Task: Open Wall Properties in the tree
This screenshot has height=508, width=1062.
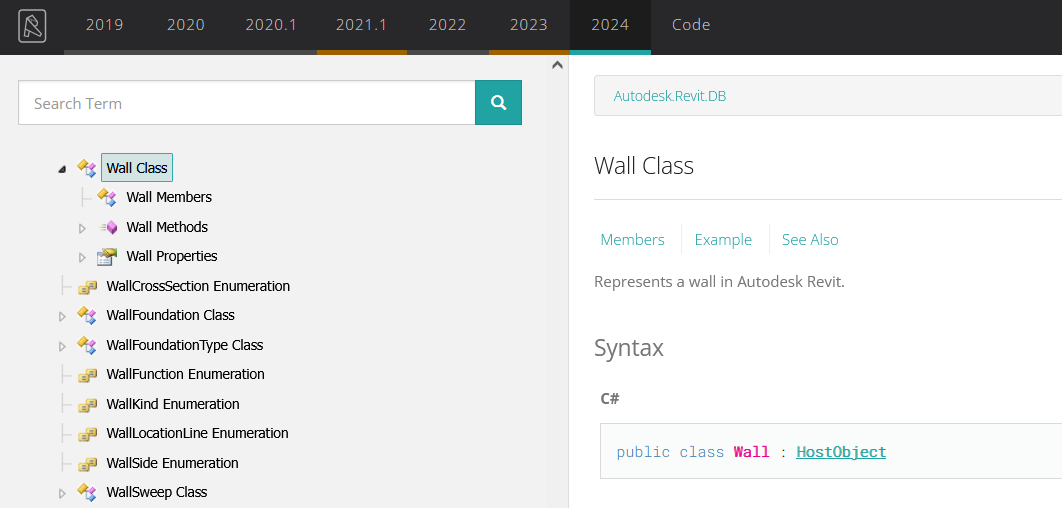Action: tap(172, 257)
